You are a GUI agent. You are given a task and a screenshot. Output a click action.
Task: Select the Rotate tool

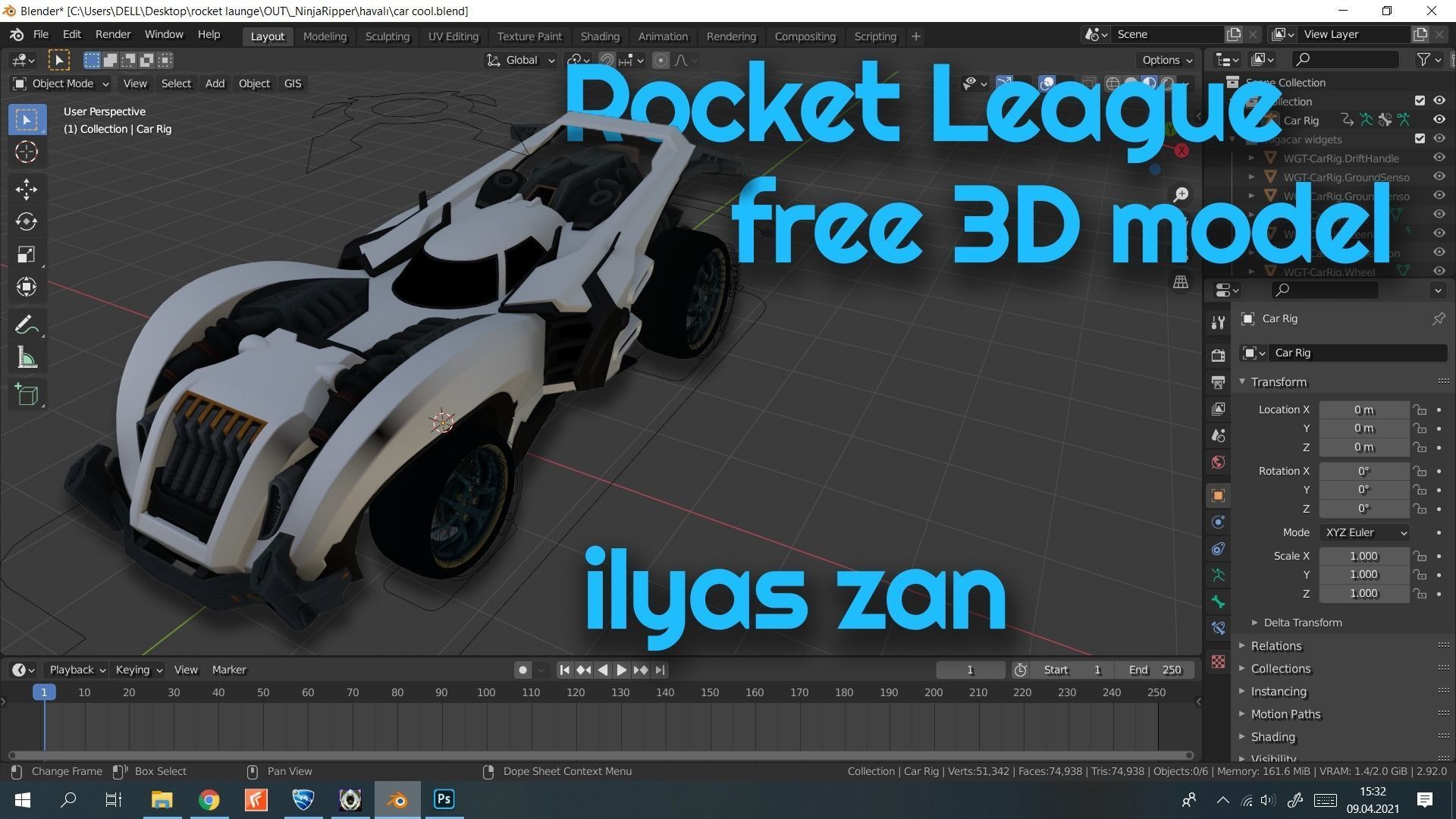pos(27,221)
